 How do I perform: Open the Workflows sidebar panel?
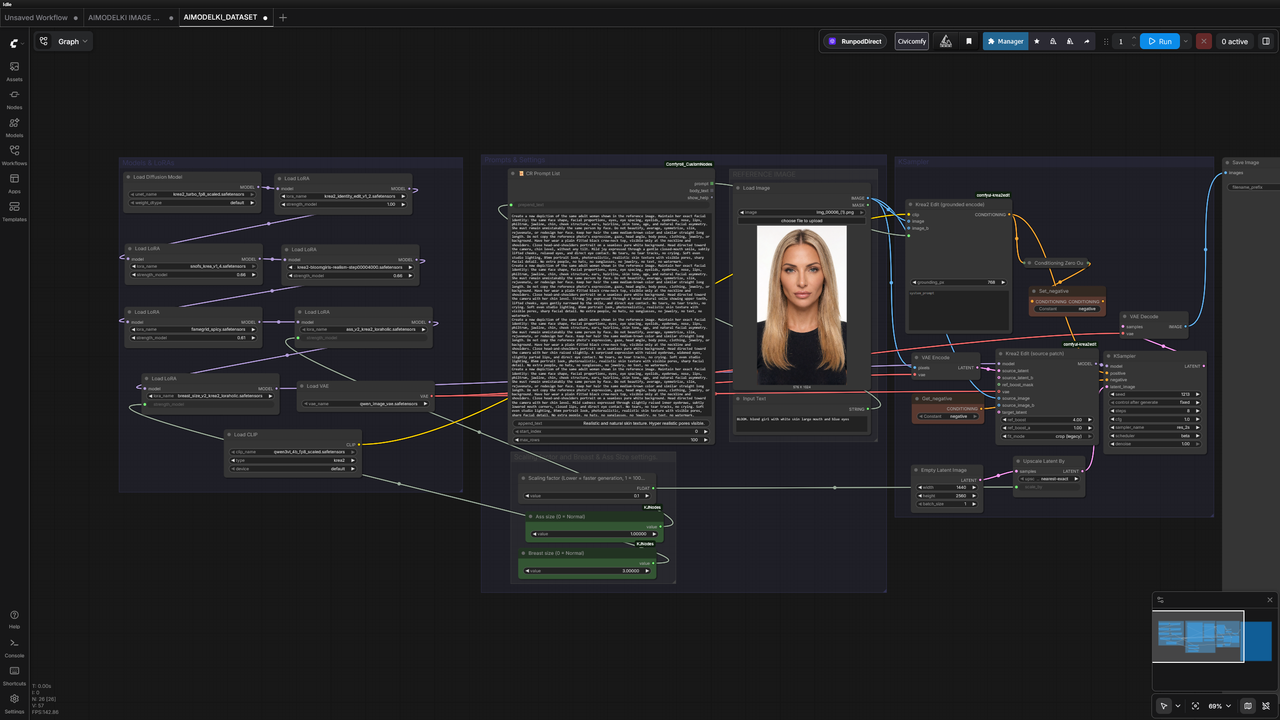(x=14, y=155)
